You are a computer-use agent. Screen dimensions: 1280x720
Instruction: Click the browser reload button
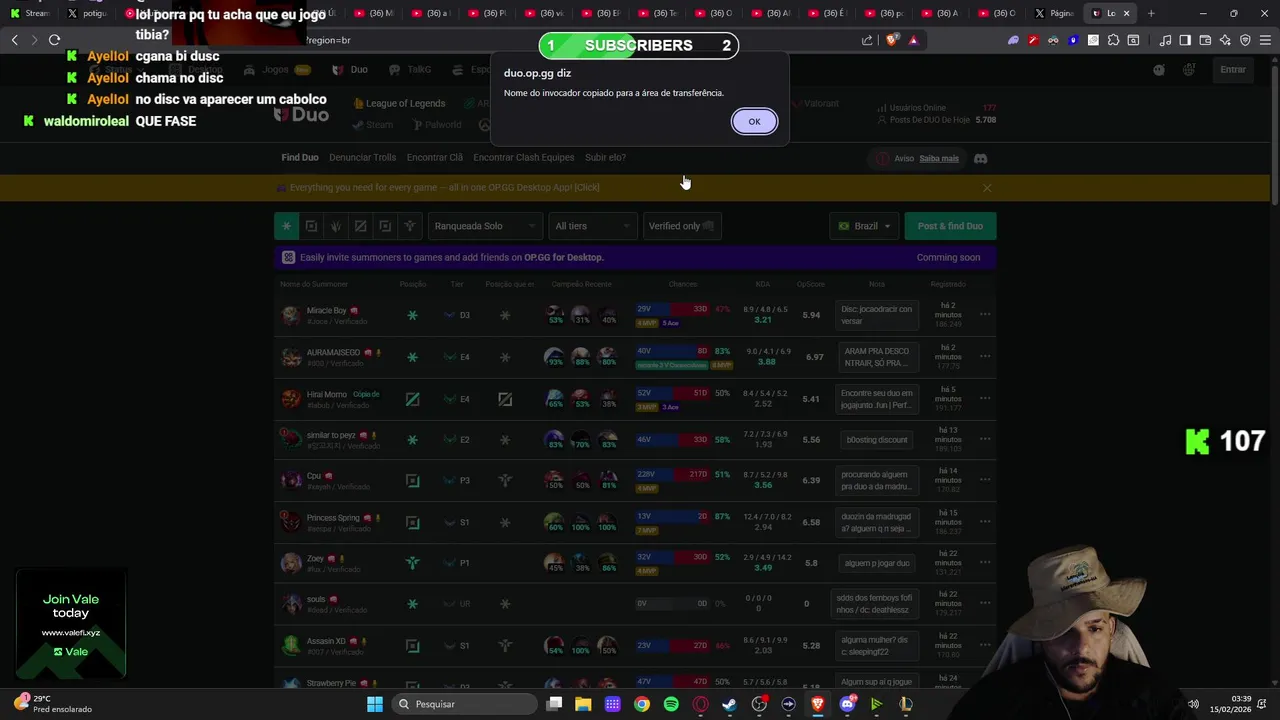pos(54,40)
